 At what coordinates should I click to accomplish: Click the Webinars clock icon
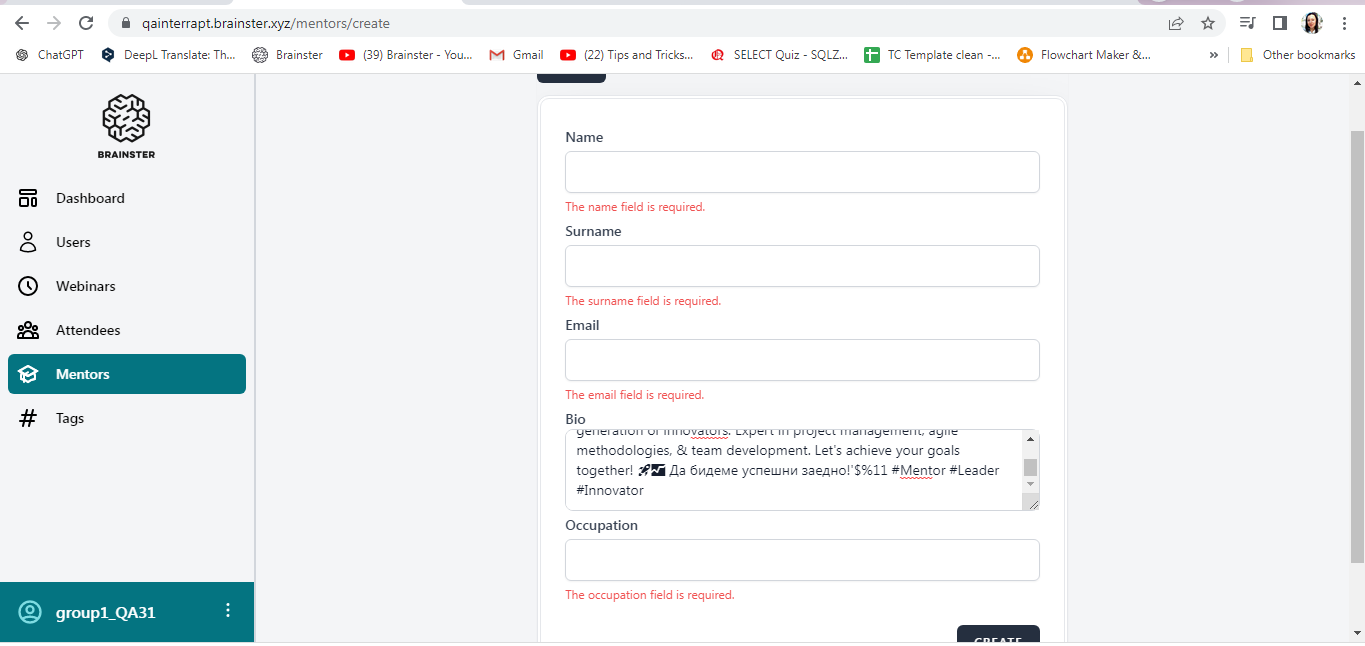click(28, 286)
